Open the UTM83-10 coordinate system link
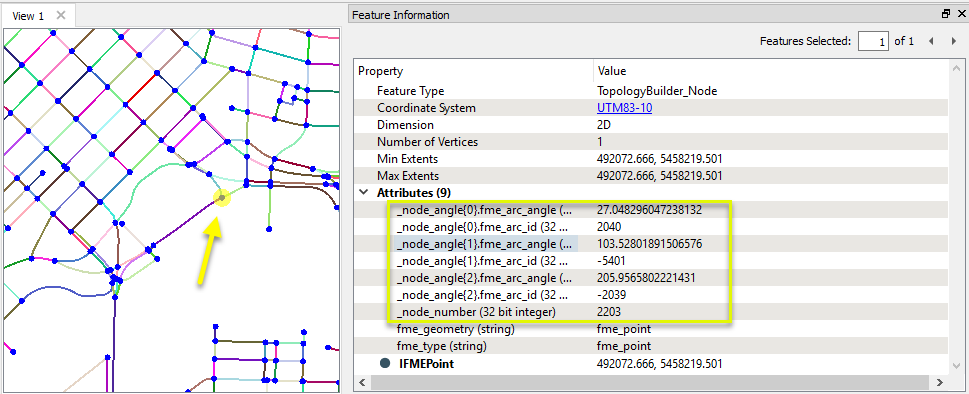The image size is (969, 394). click(624, 108)
